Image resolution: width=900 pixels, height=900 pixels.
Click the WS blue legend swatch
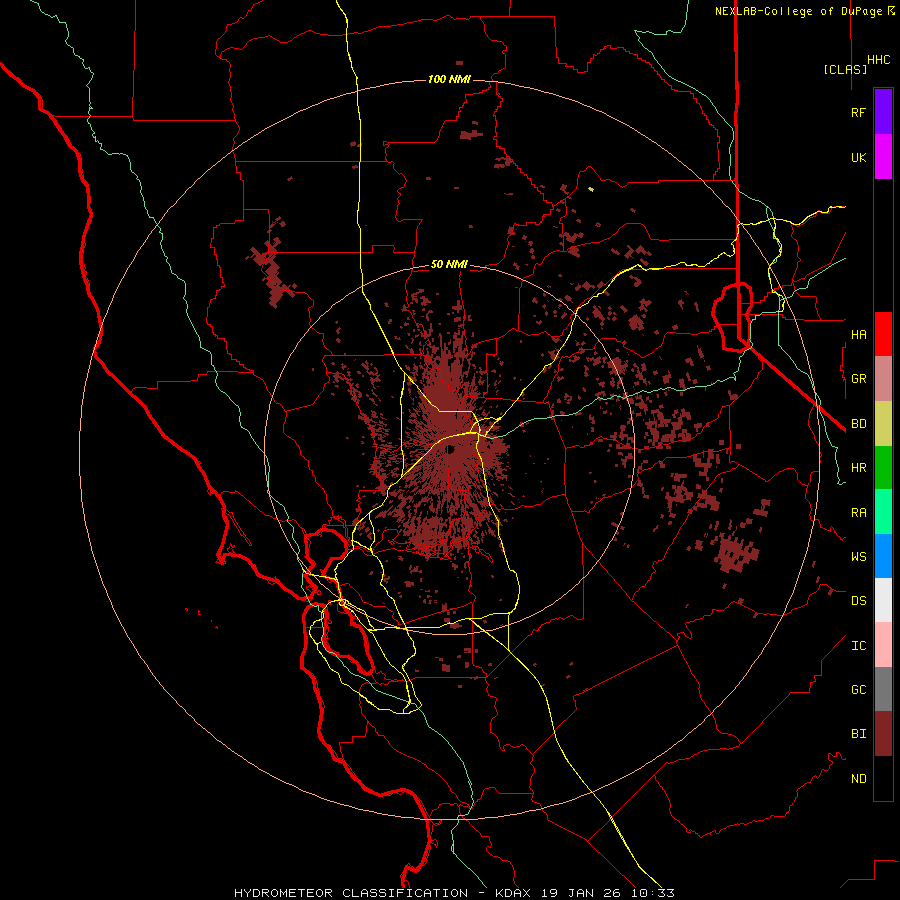click(x=883, y=556)
